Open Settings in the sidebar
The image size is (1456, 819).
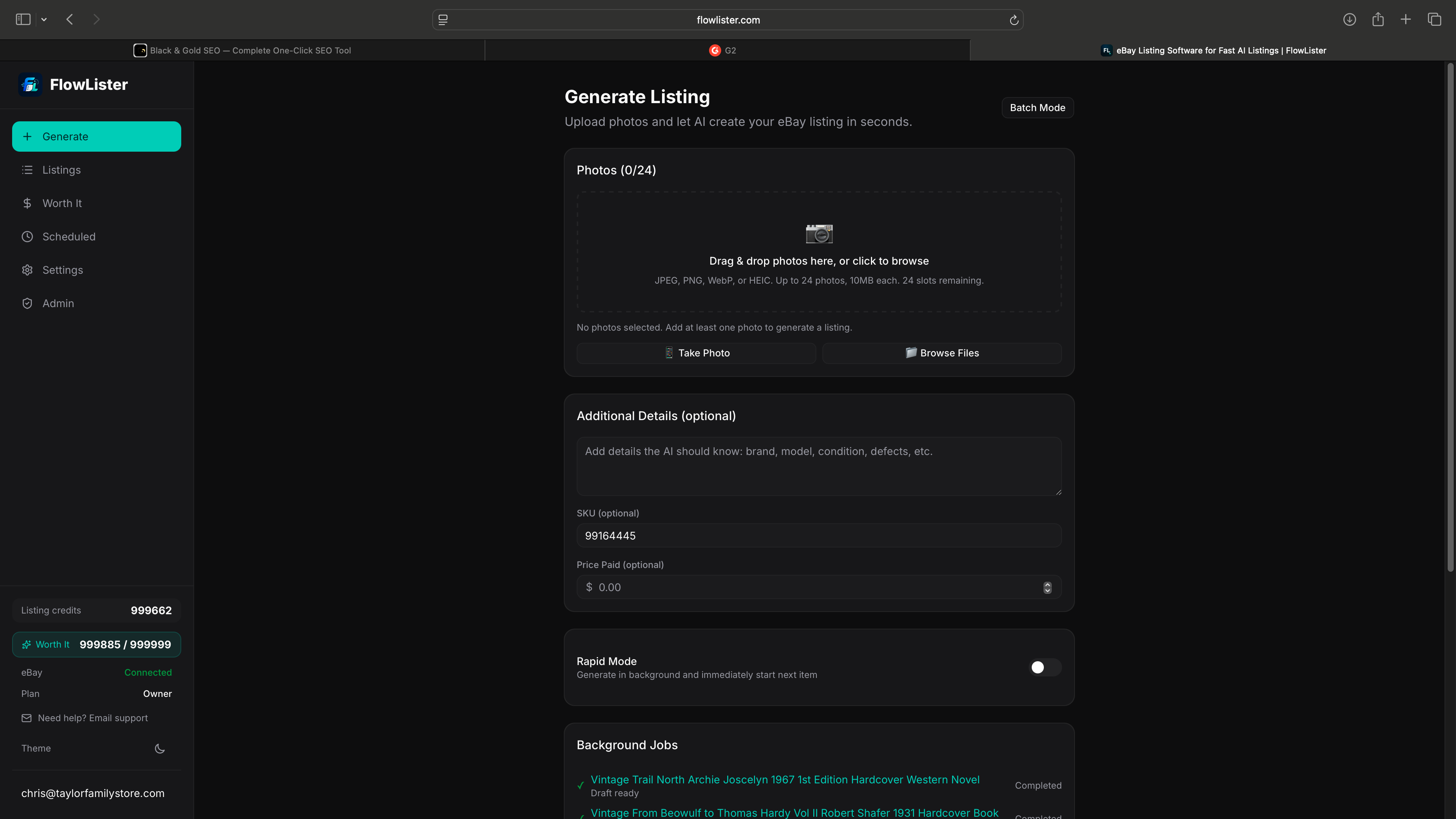coord(97,270)
